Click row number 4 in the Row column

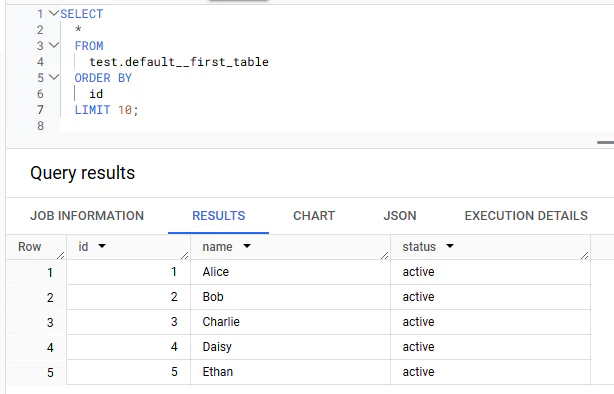[x=50, y=347]
